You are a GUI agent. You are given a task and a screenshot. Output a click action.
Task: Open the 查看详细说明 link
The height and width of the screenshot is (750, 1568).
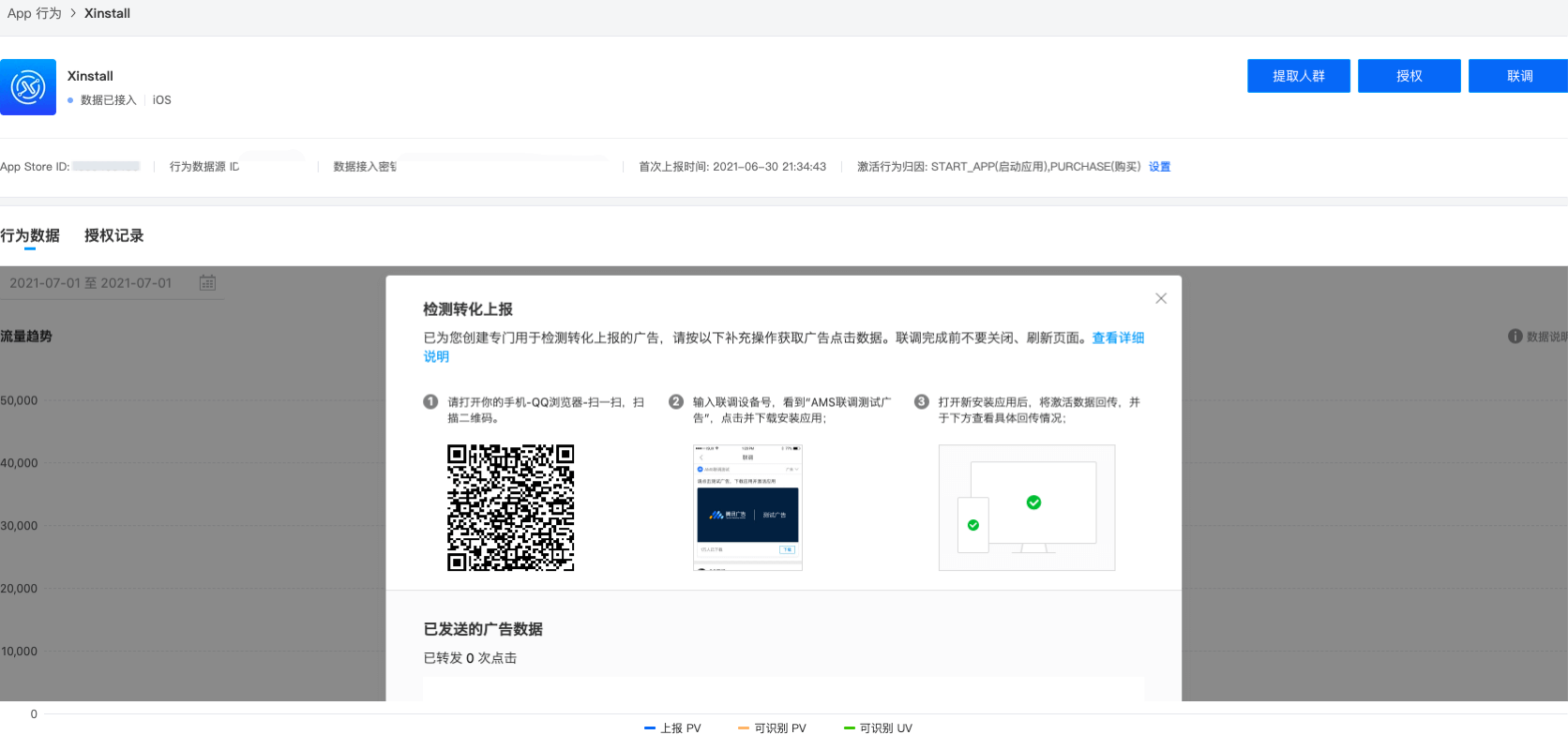pos(1117,338)
